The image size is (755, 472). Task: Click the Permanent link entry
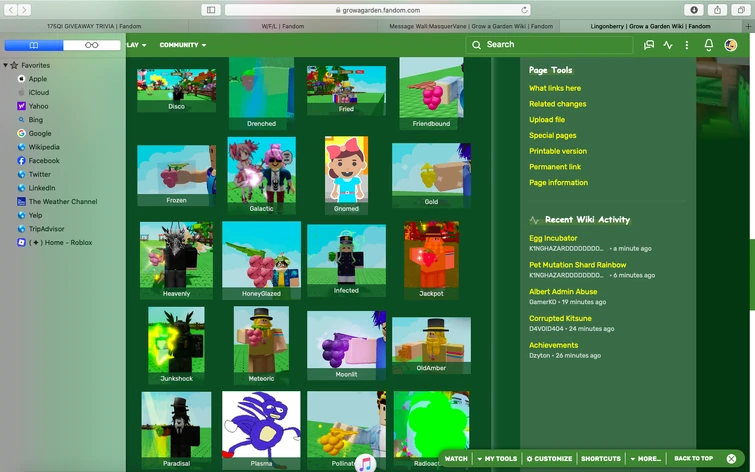(555, 167)
